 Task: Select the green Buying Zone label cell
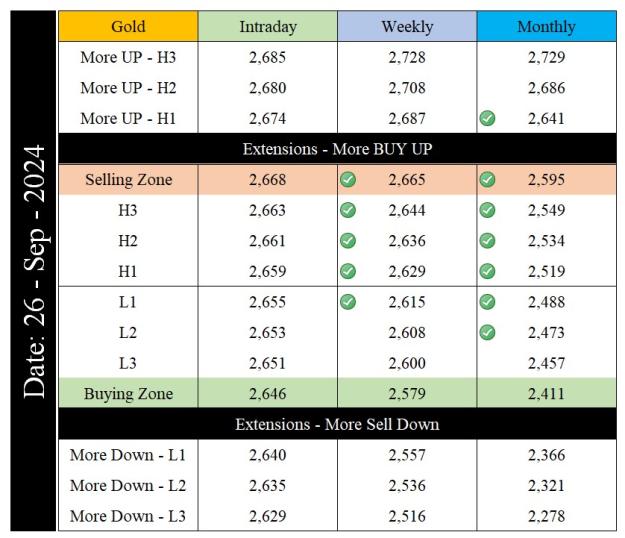pos(128,393)
